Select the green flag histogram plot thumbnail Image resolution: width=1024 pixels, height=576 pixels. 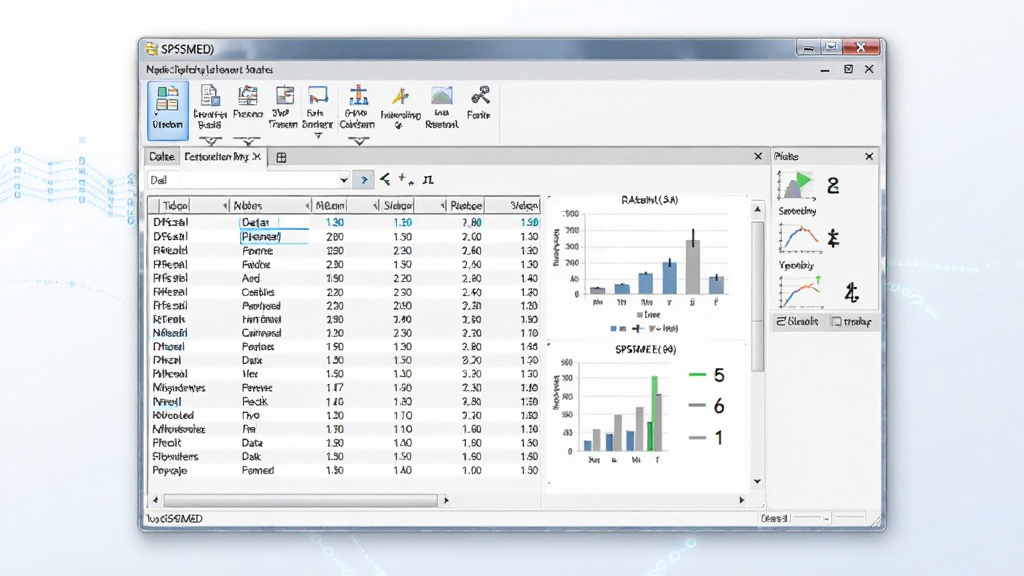pos(796,185)
